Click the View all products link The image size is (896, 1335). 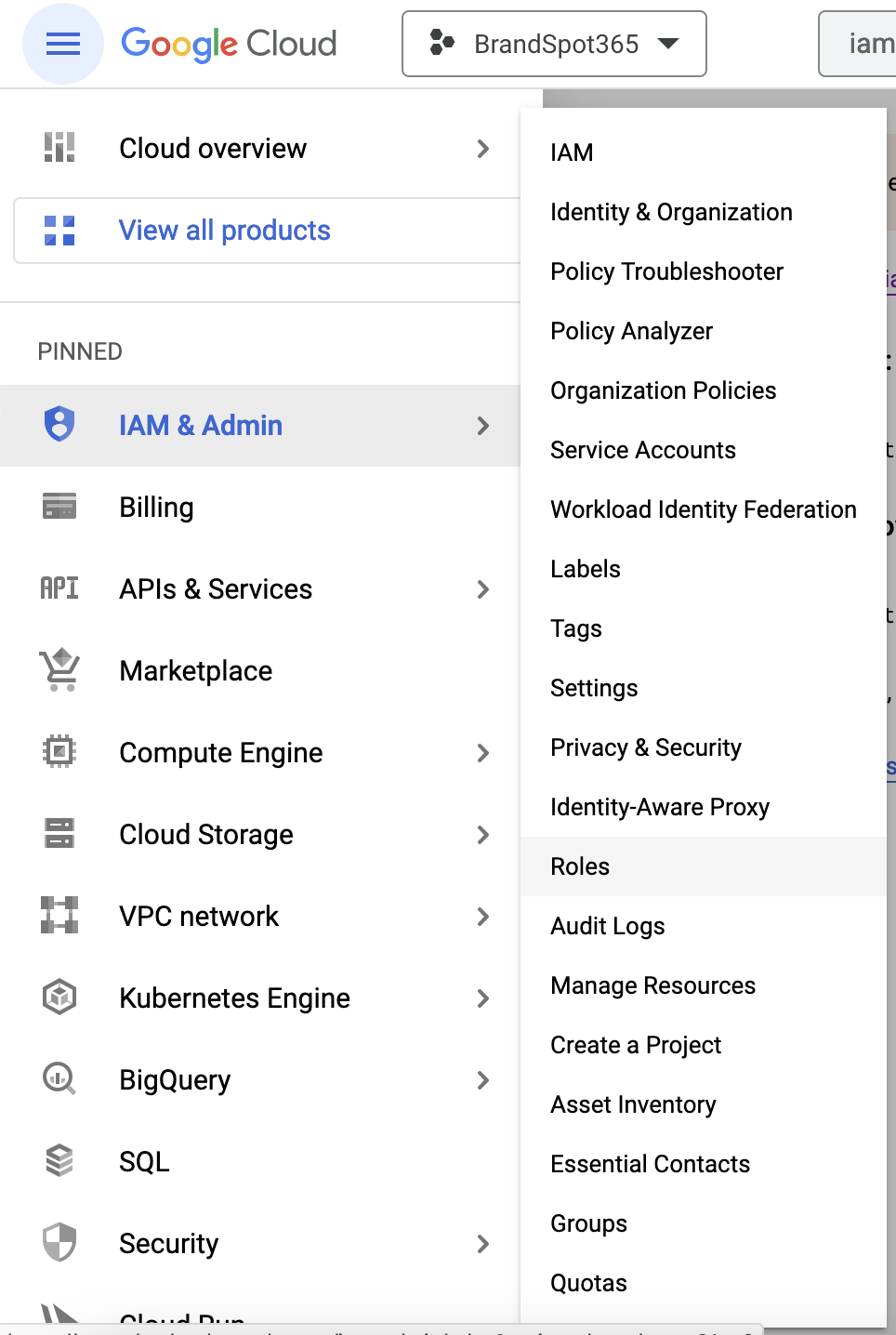(225, 231)
